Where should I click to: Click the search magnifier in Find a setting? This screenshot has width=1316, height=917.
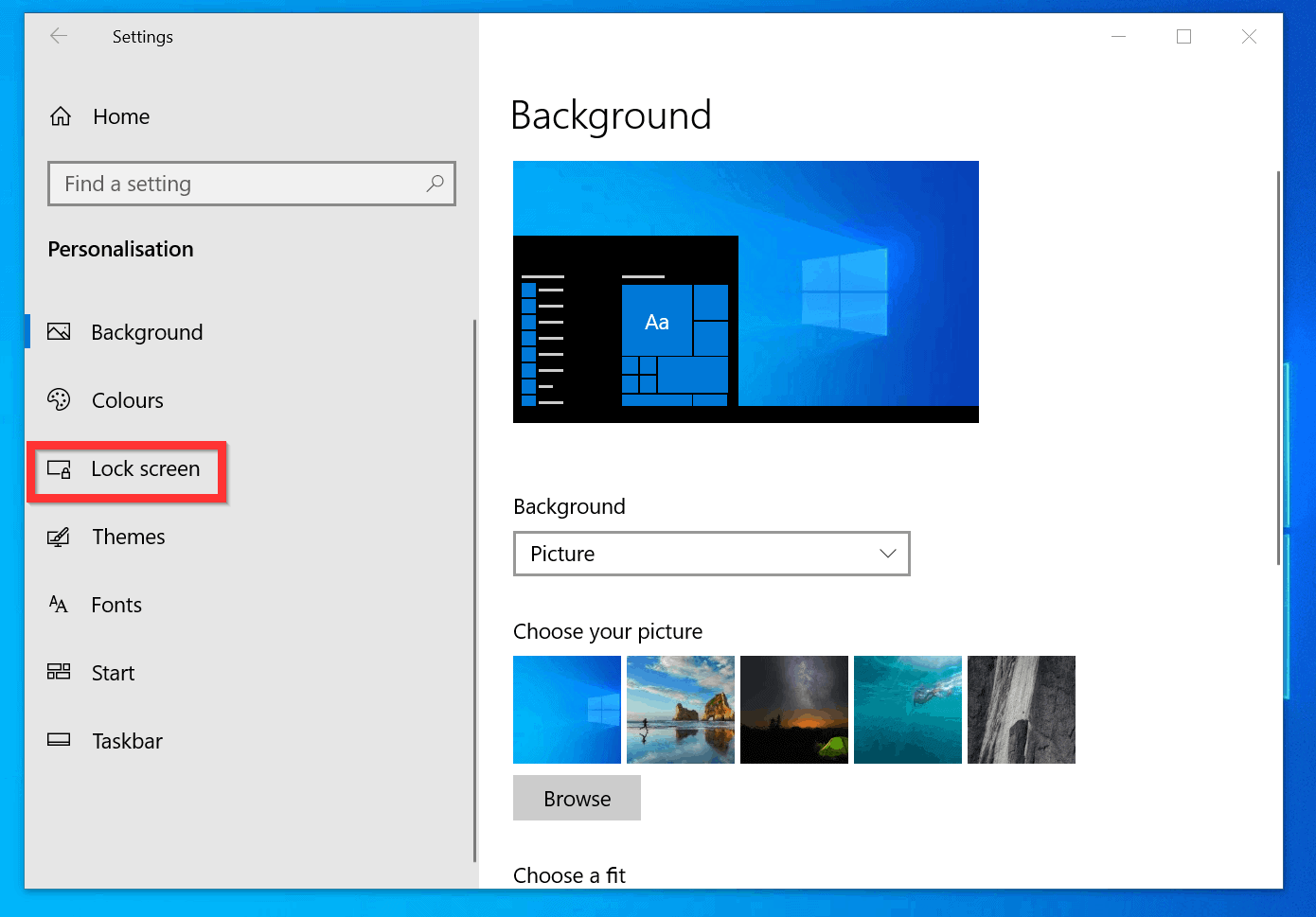[435, 184]
